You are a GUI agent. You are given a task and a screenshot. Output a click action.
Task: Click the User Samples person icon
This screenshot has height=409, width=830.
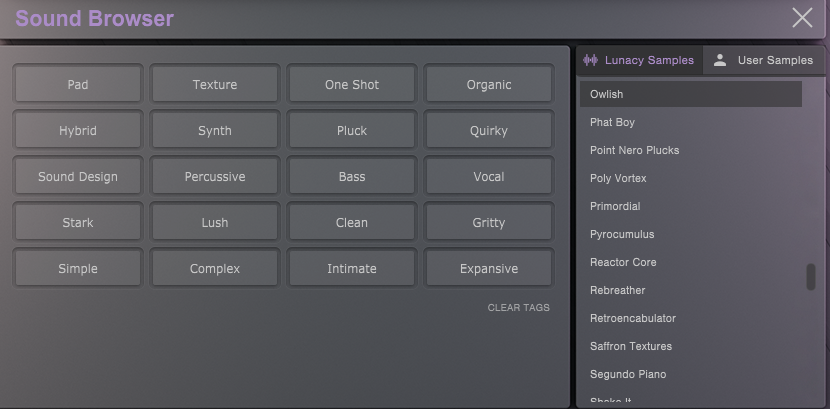tap(719, 60)
